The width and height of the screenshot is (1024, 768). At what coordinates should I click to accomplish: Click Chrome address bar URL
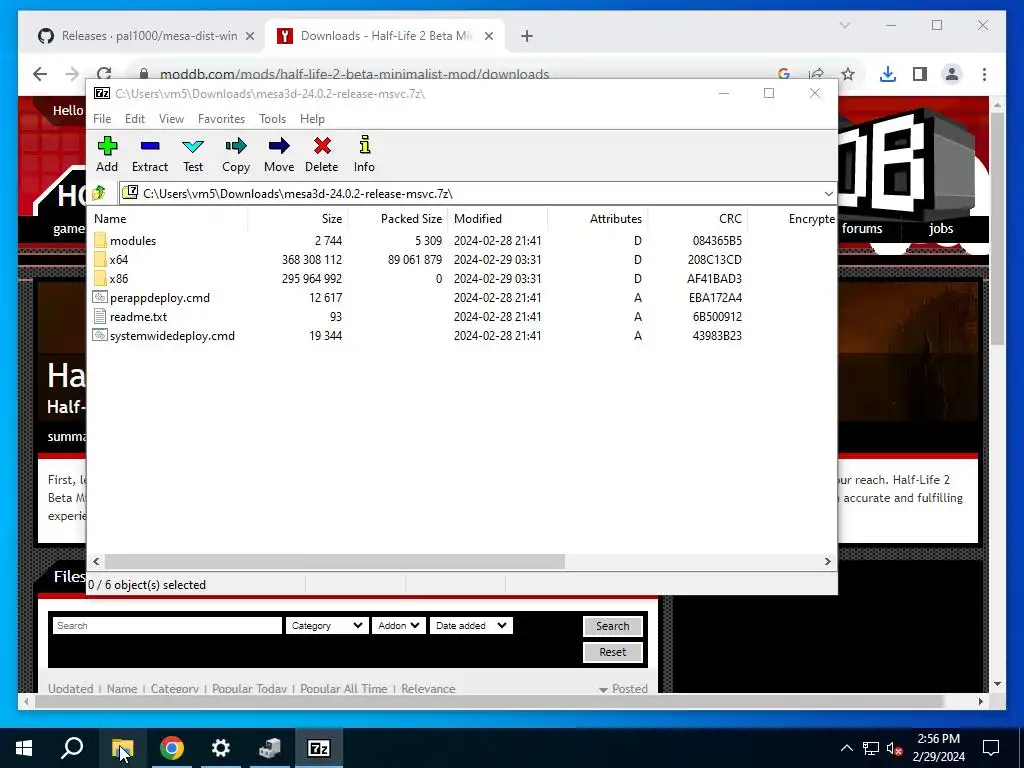(355, 74)
